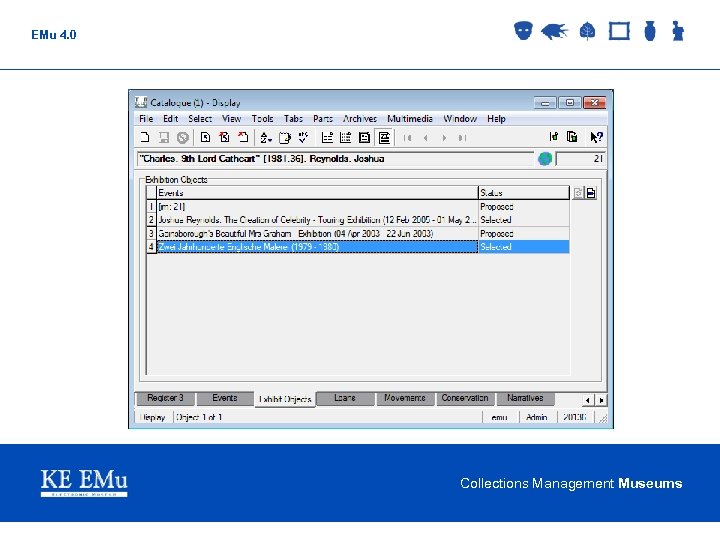Click the New Record toolbar icon

pos(145,137)
